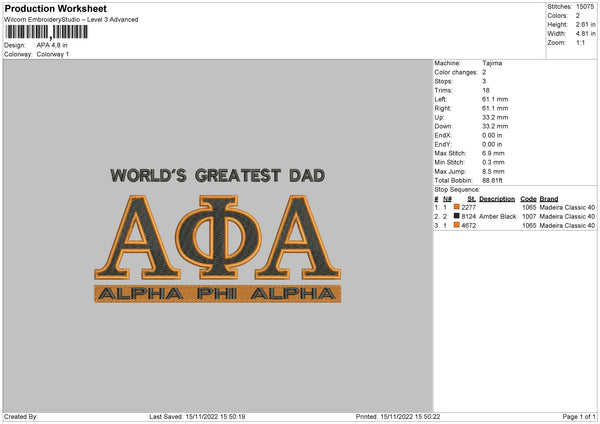Click the Code column header
This screenshot has height=424, width=600.
pos(529,198)
